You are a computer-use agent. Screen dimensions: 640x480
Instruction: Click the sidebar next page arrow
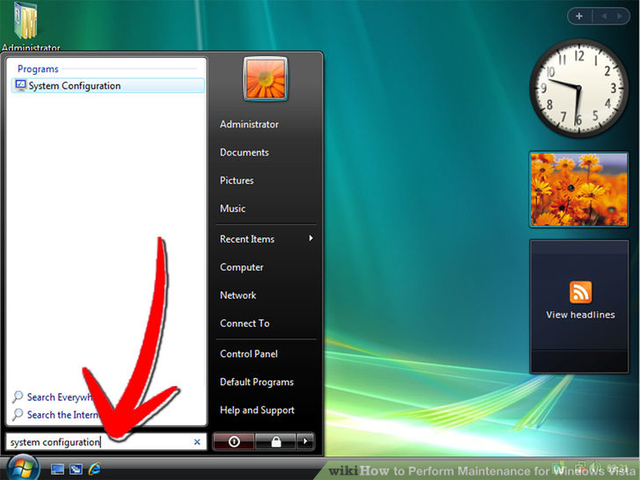point(620,16)
